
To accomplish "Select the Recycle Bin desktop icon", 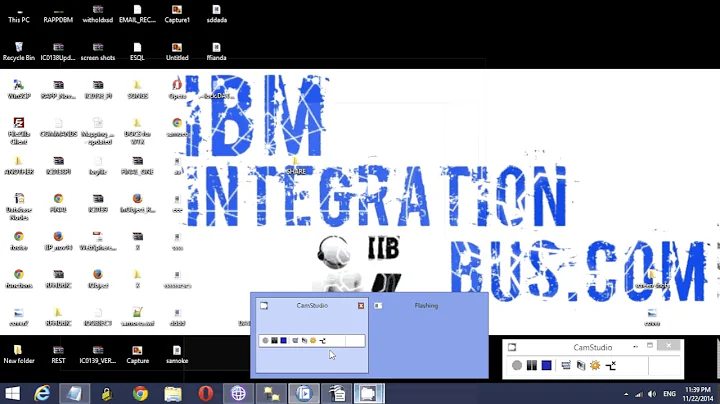I will coord(19,51).
